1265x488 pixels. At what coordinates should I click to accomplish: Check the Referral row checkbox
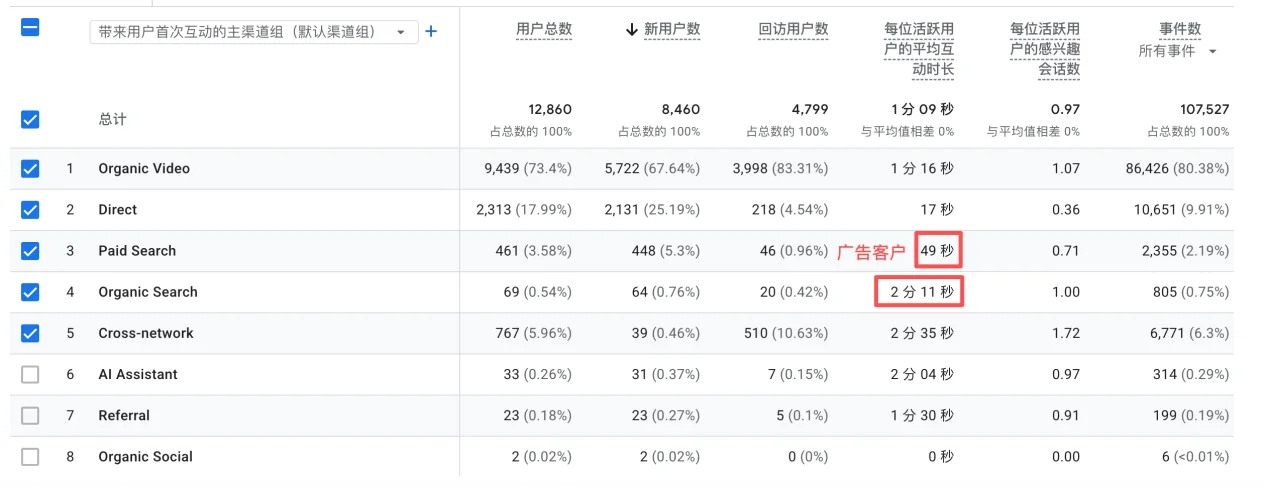click(x=30, y=415)
